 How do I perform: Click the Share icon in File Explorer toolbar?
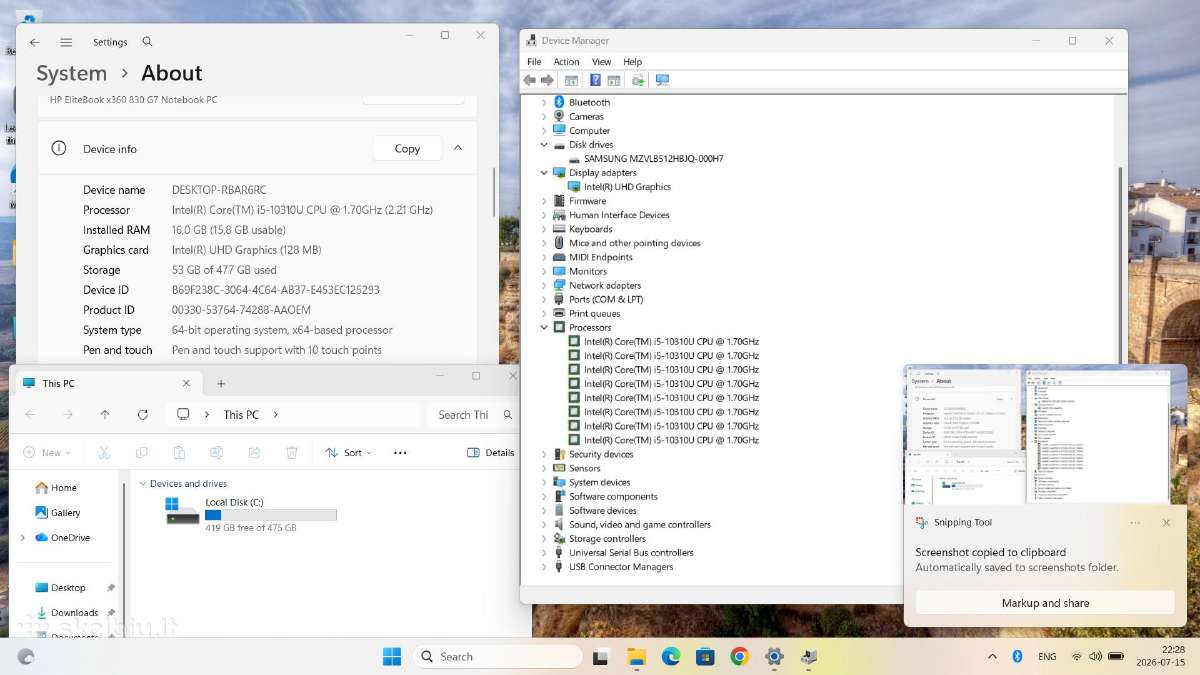(x=254, y=452)
